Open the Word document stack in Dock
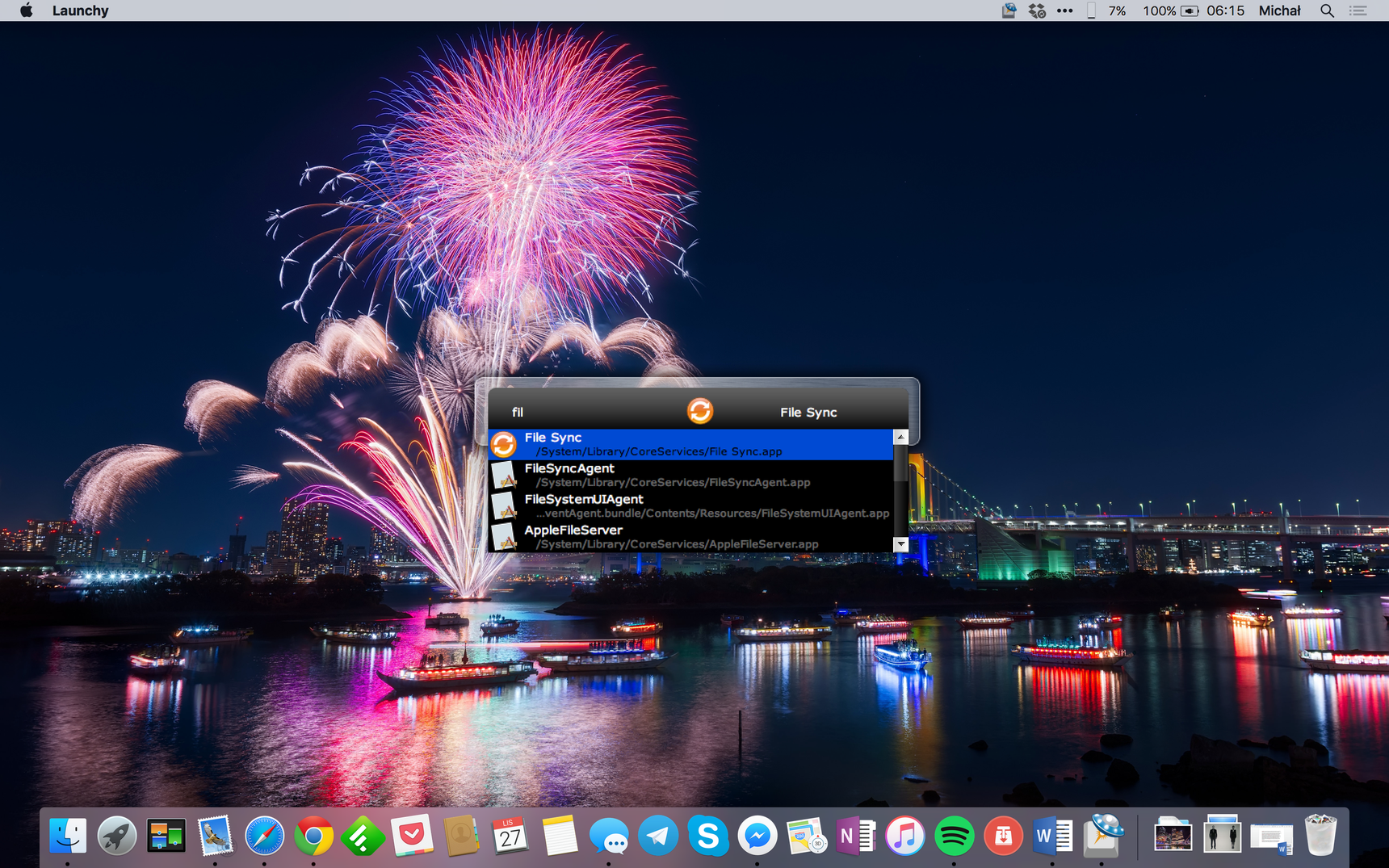Screen dimensions: 1389x868 click(1271, 837)
